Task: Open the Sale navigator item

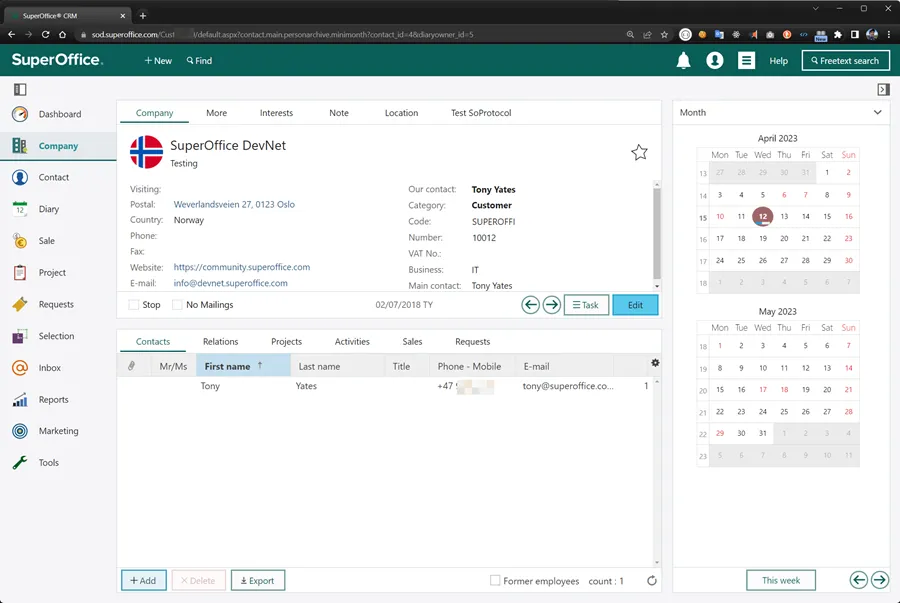Action: [48, 241]
